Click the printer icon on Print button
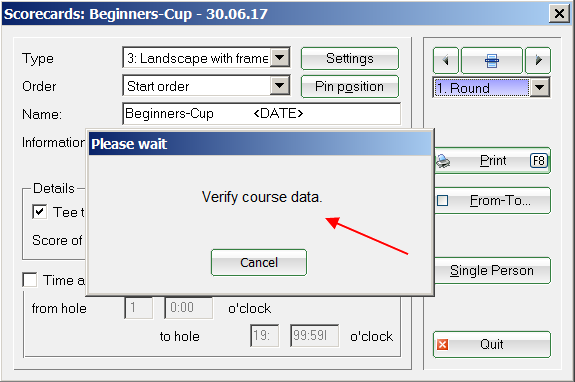 [443, 161]
